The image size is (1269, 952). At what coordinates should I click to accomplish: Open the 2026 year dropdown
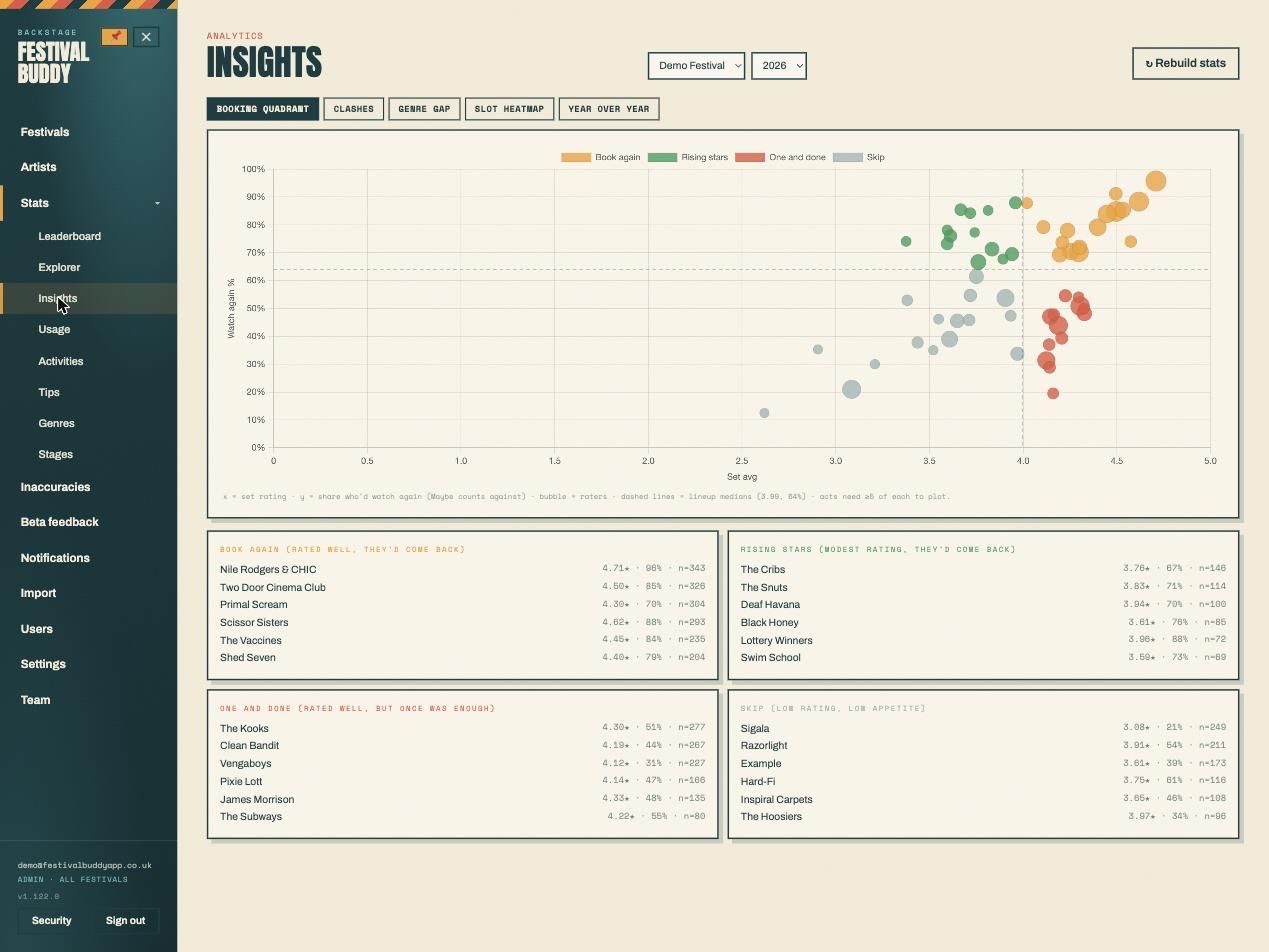coord(779,66)
